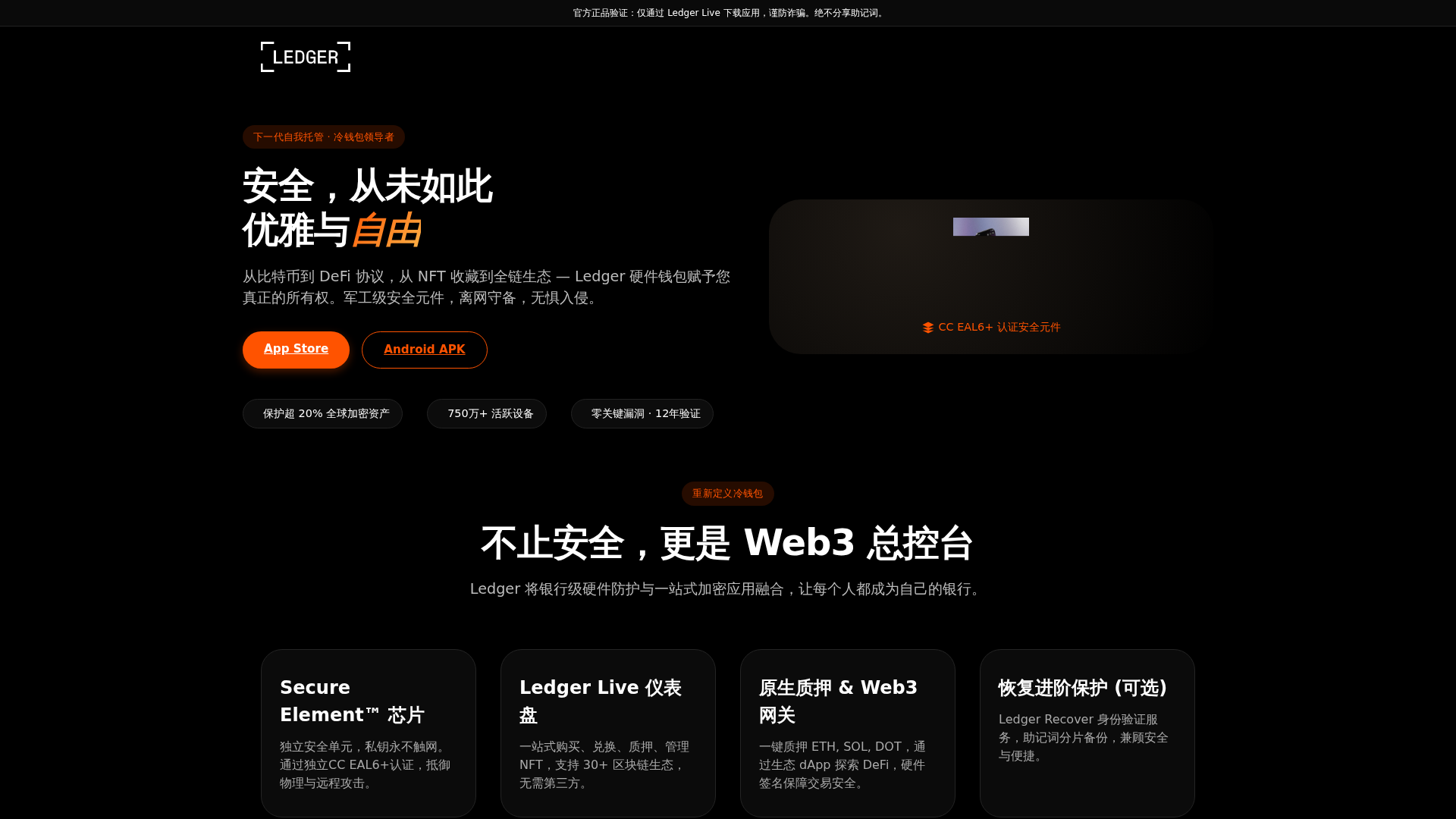Image resolution: width=1456 pixels, height=819 pixels.
Task: Open the App Store download button
Action: [x=296, y=350]
